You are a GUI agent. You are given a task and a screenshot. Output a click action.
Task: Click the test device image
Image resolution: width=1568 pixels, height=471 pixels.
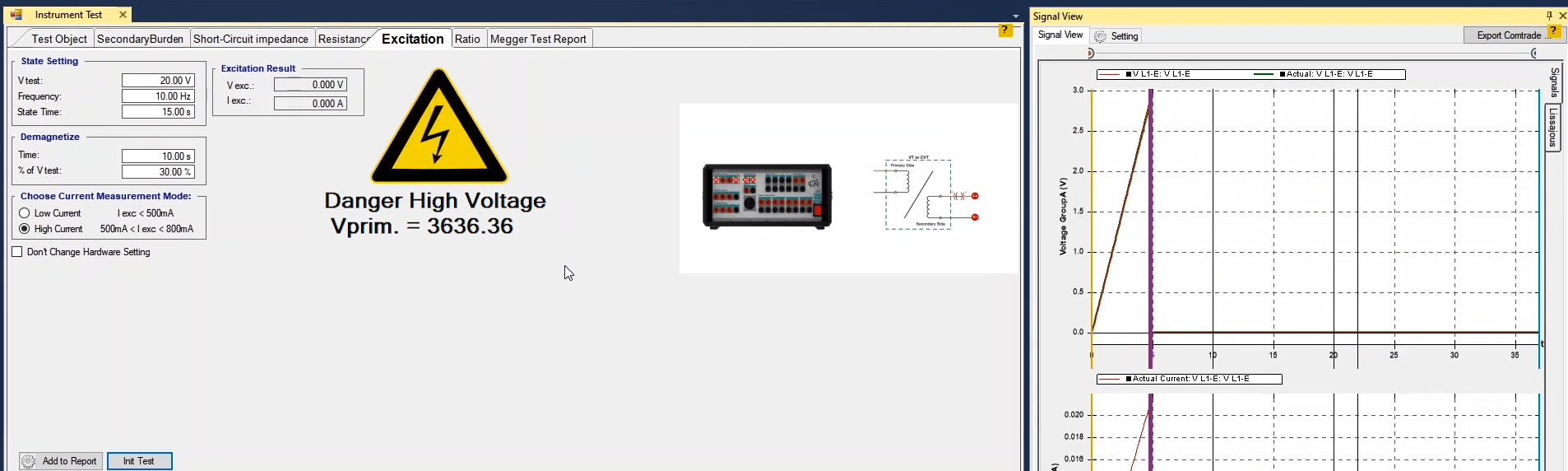767,196
